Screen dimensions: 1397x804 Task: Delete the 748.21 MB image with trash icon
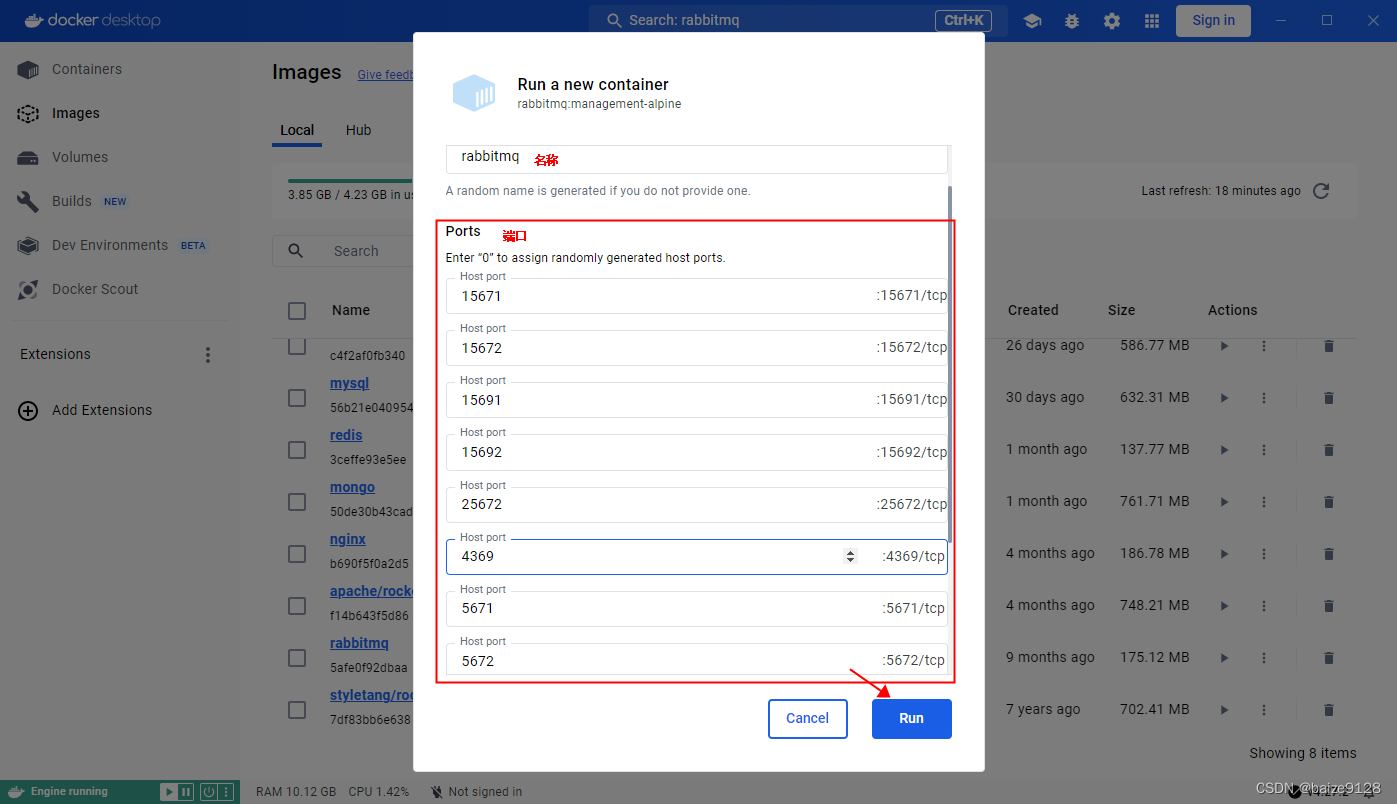[1329, 606]
